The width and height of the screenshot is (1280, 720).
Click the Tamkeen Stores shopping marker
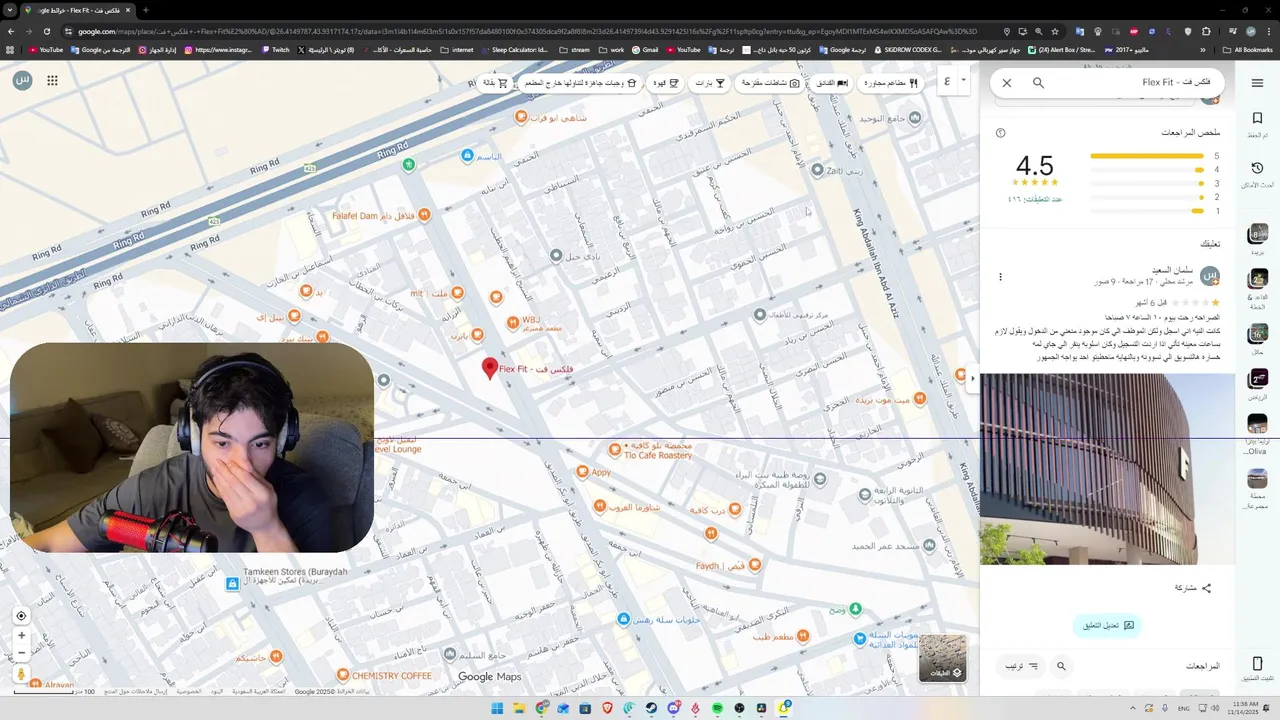pos(232,583)
